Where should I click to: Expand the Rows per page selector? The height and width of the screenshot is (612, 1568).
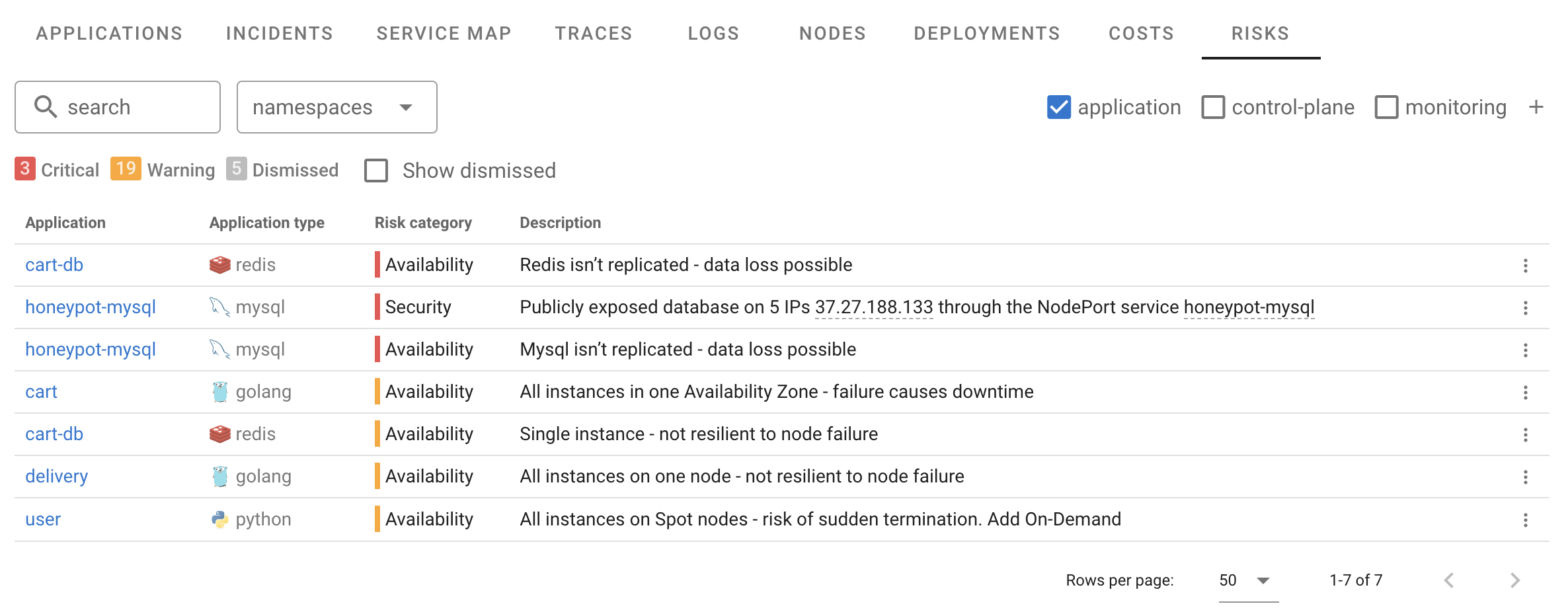(1247, 580)
